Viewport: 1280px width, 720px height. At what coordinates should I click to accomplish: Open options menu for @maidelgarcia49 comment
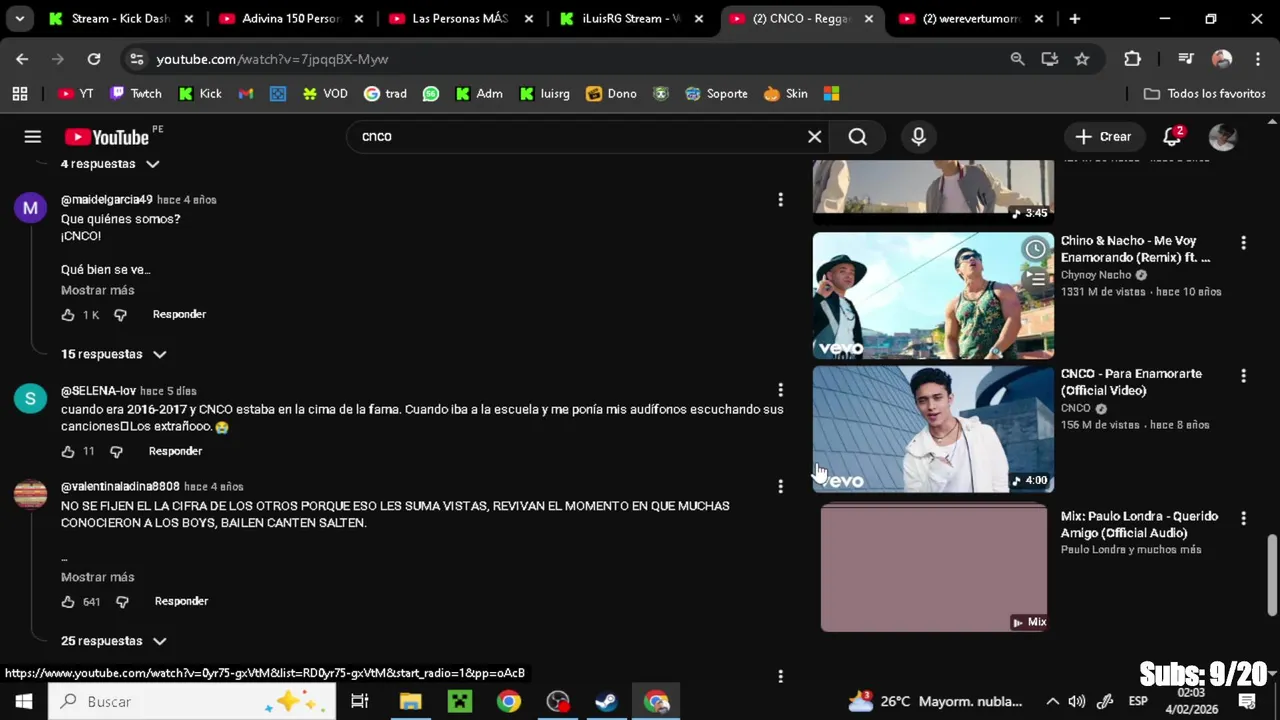tap(780, 200)
